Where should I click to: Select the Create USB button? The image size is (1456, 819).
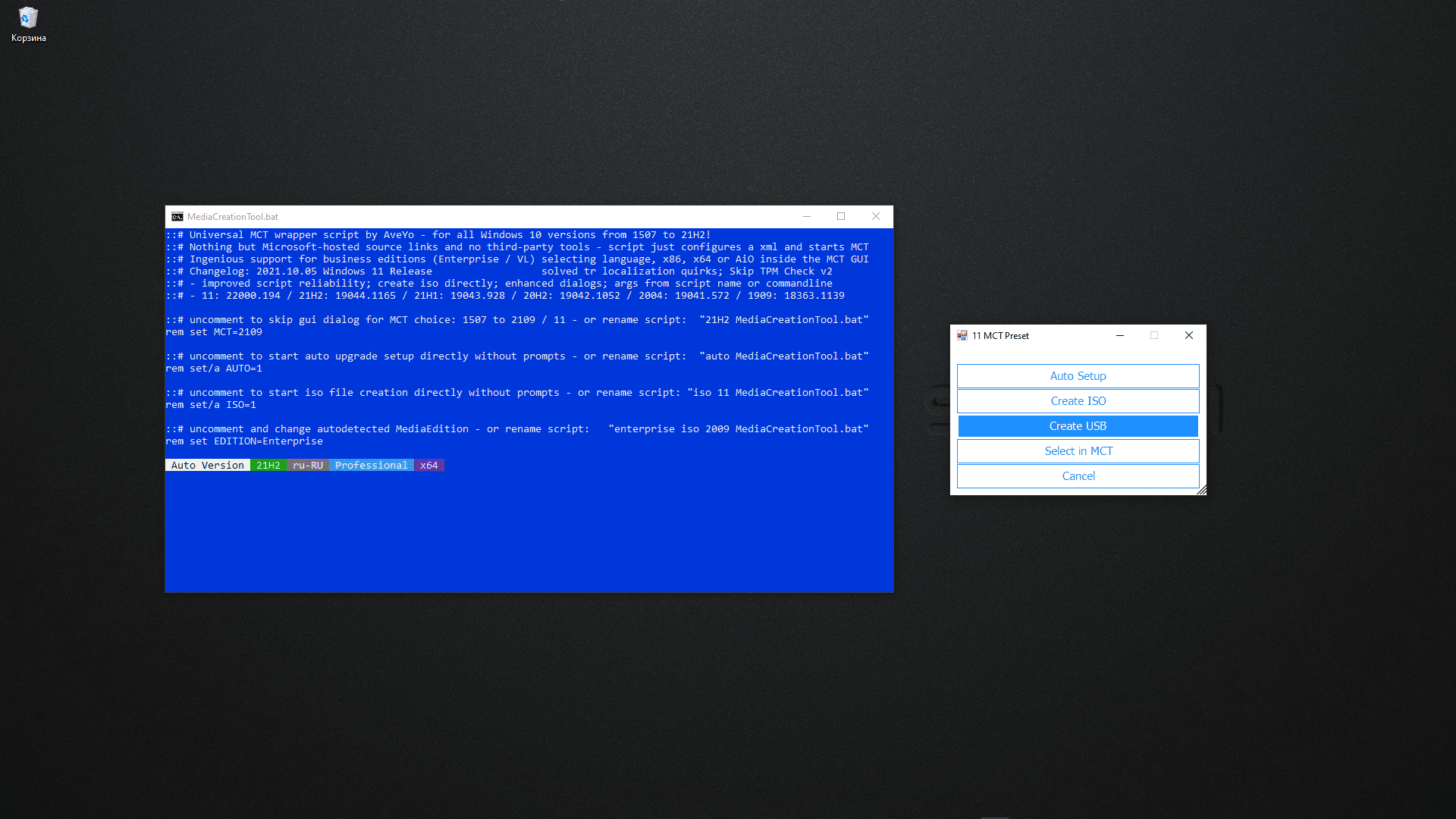tap(1078, 426)
